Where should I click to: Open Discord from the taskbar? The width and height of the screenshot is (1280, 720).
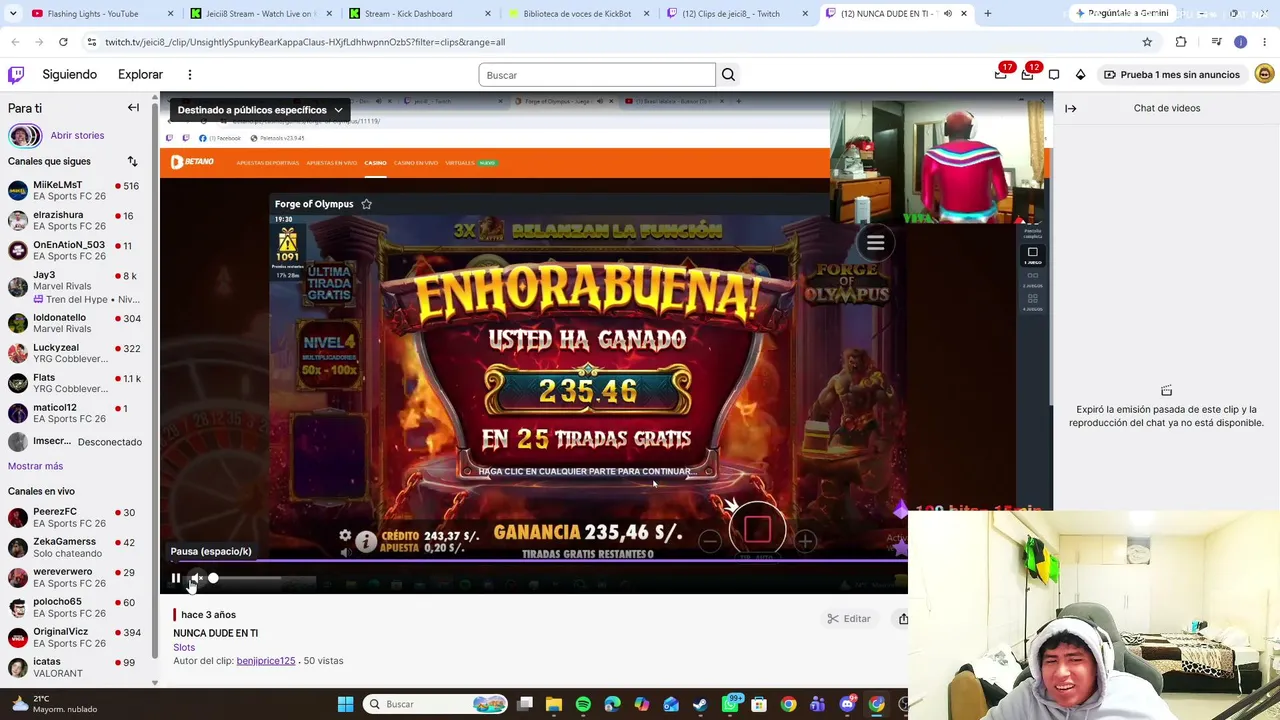tap(847, 704)
